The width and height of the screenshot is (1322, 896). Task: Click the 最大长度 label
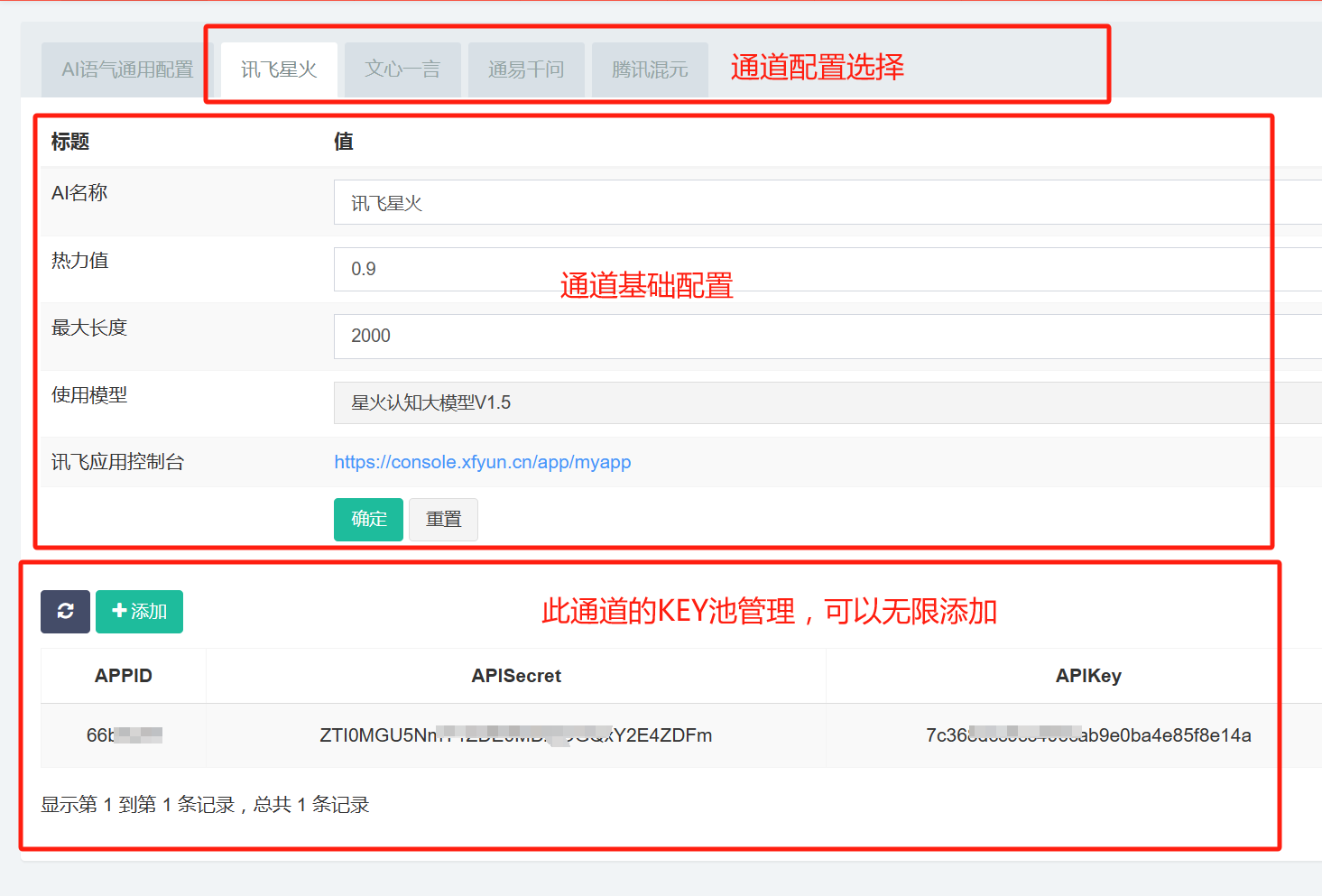click(x=89, y=328)
